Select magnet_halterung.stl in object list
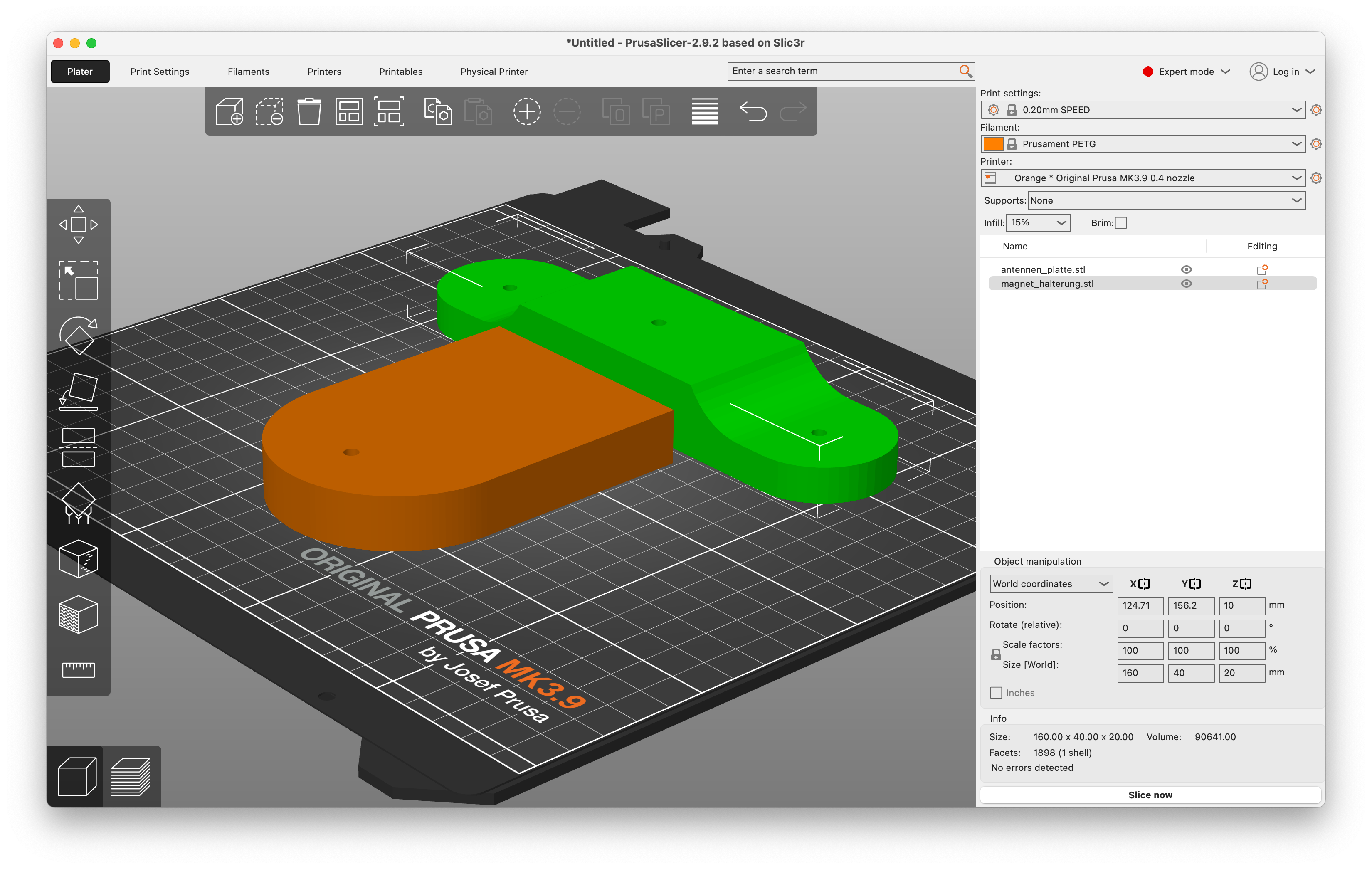This screenshot has height=869, width=1372. 1047,283
